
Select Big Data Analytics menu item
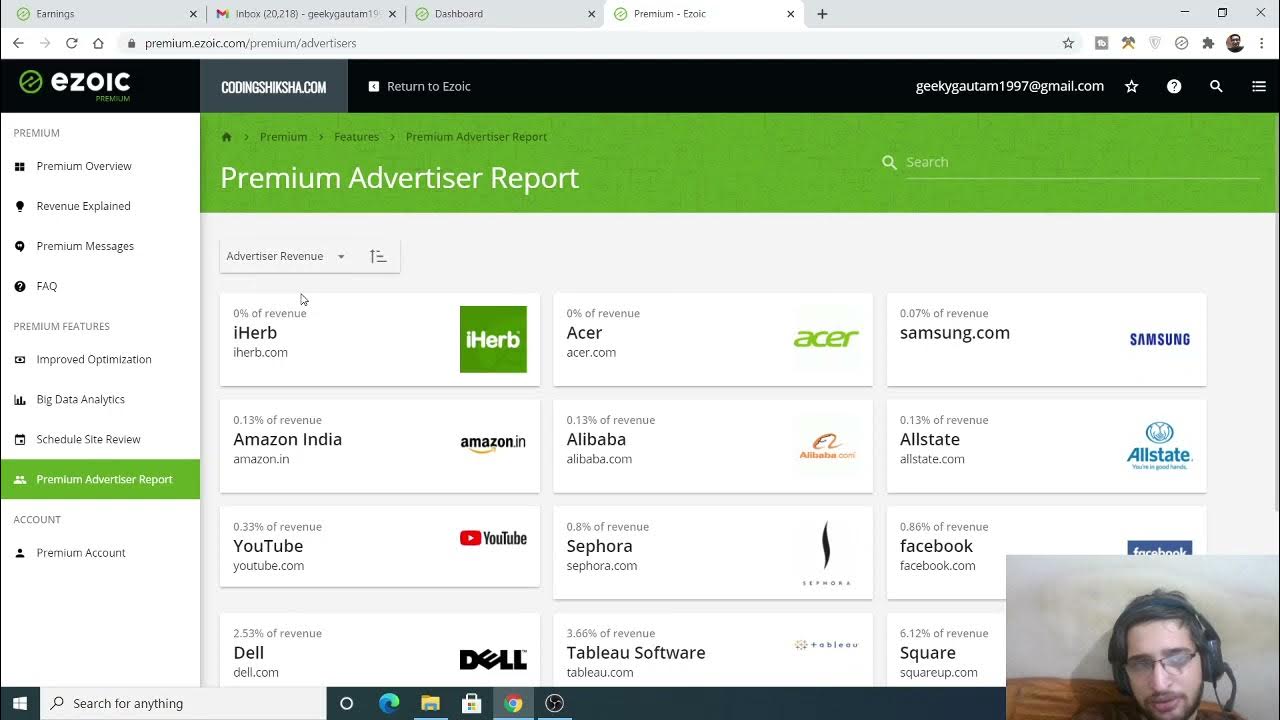[x=80, y=399]
